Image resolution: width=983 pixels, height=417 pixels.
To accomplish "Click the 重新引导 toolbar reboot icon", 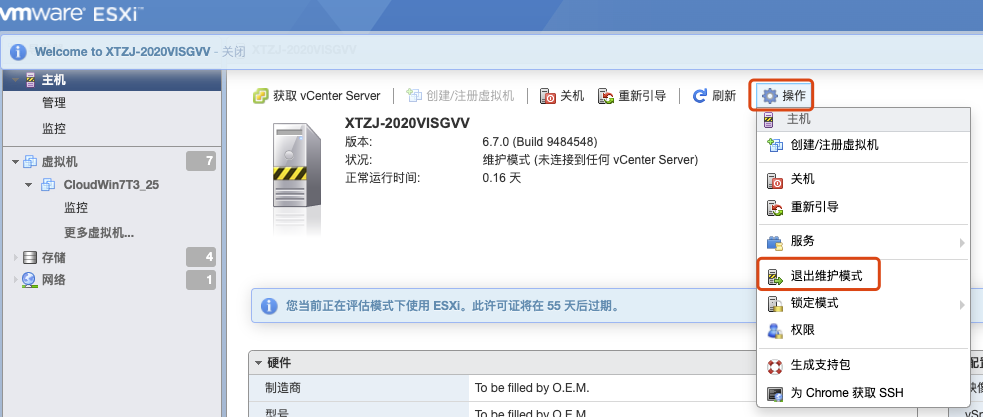I will point(606,96).
